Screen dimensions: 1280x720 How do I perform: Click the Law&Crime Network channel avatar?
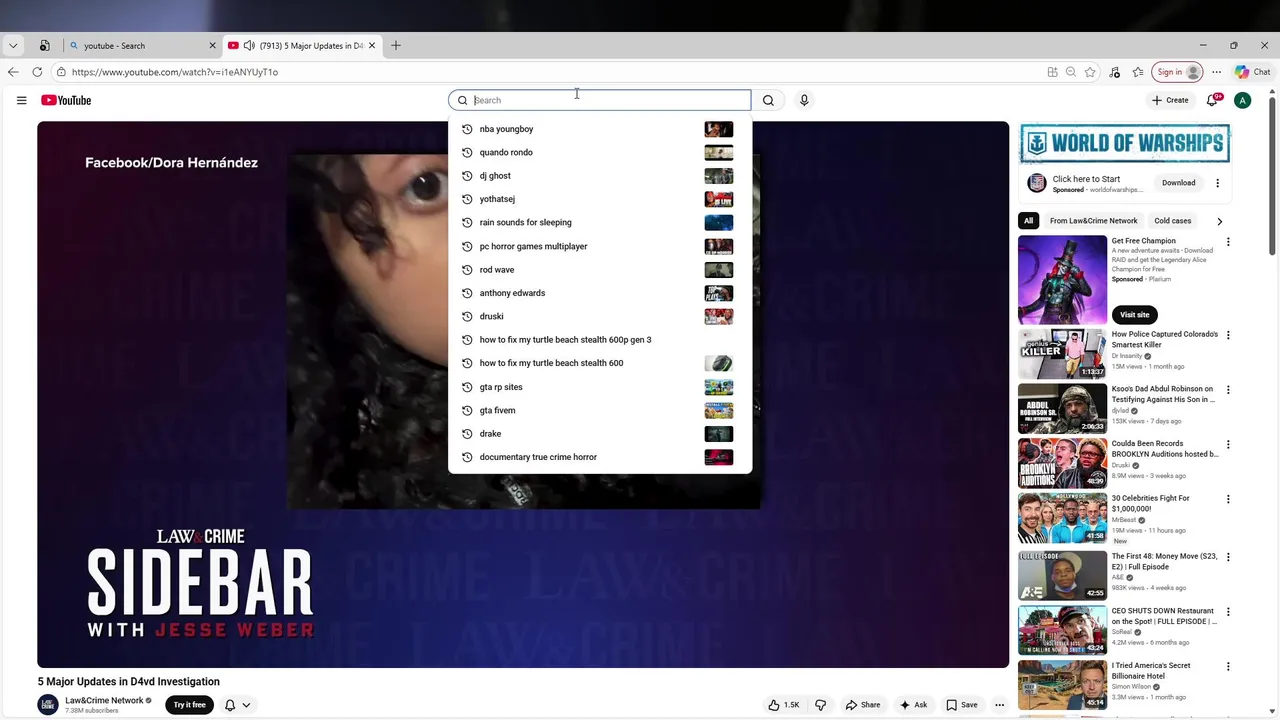click(48, 705)
